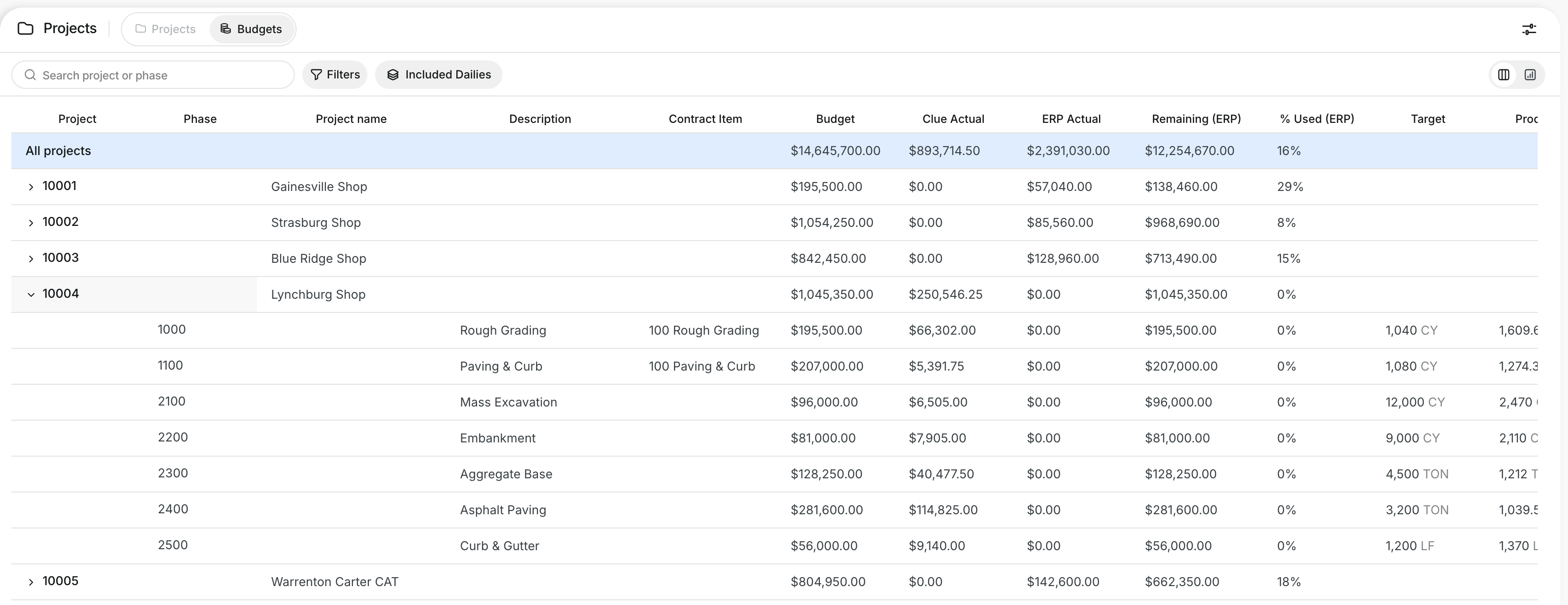Click the Curb & Gutter description
The height and width of the screenshot is (605, 1568).
[x=499, y=546]
